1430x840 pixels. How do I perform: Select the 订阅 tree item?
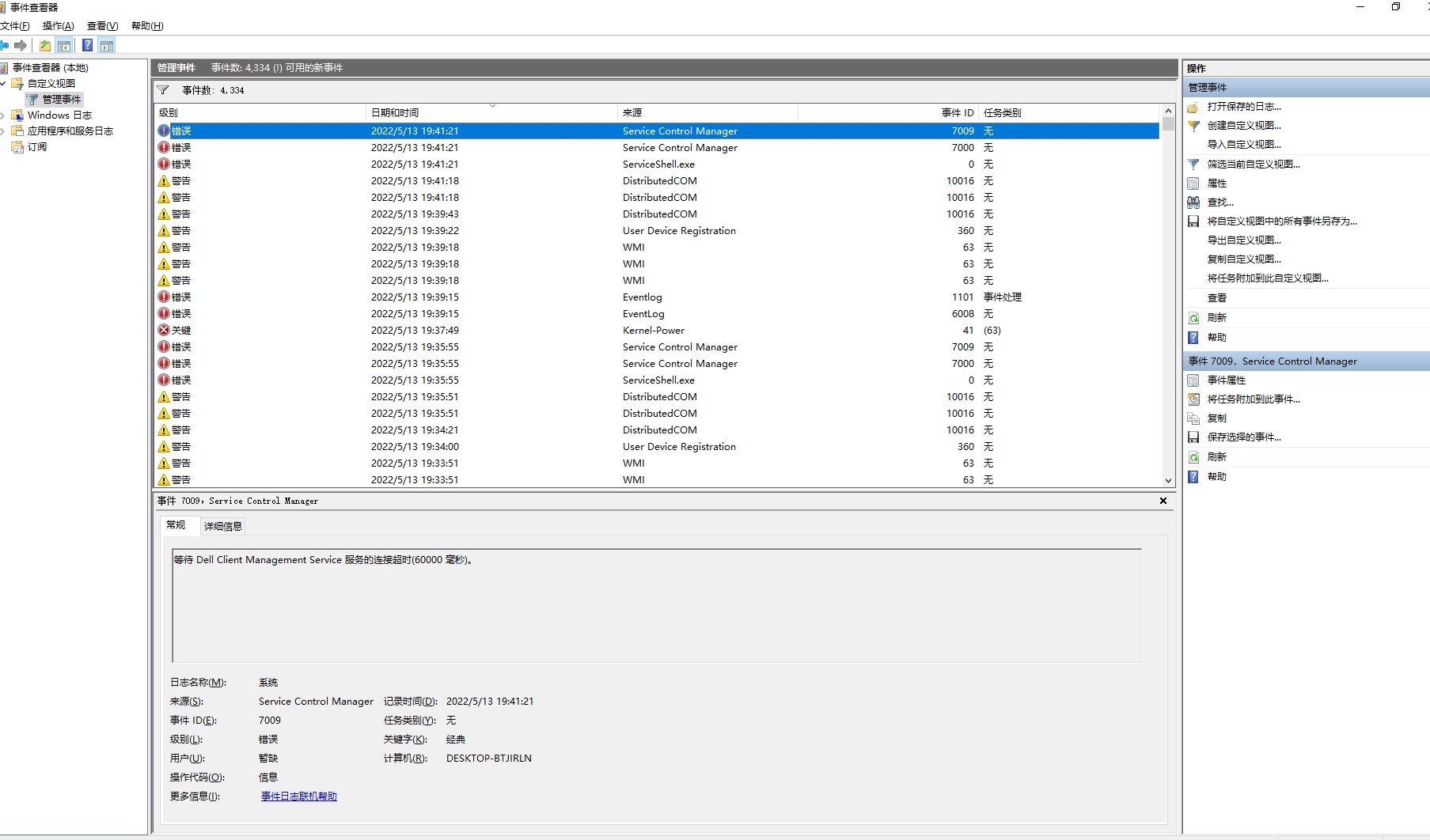click(37, 147)
